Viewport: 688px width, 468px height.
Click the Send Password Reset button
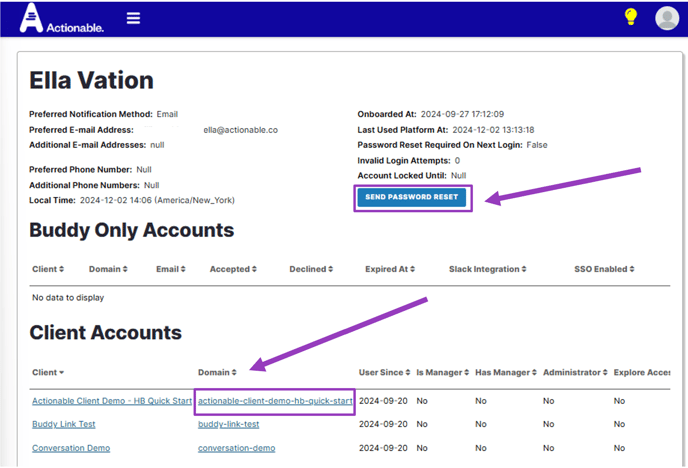[412, 197]
